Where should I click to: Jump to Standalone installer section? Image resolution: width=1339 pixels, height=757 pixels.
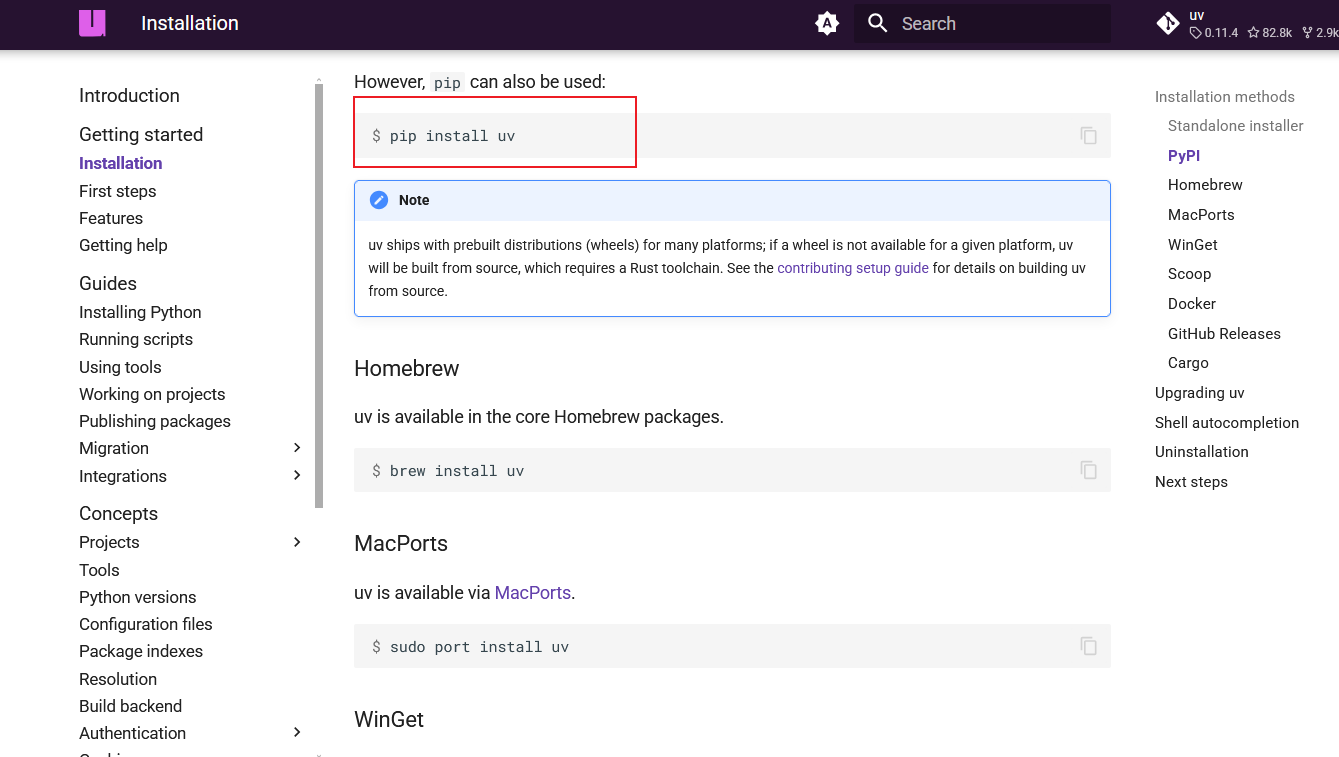[1236, 126]
